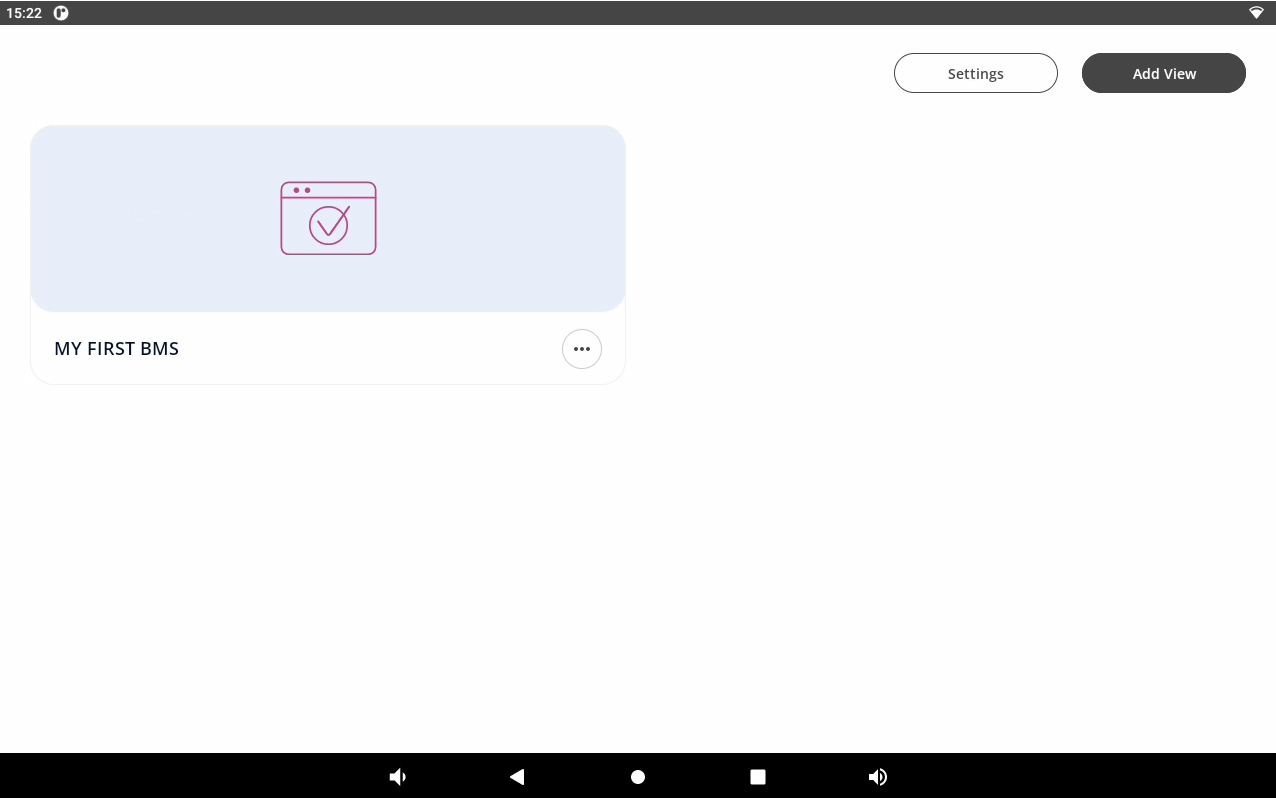Tap the Android home circle button
Image resolution: width=1276 pixels, height=798 pixels.
[638, 777]
